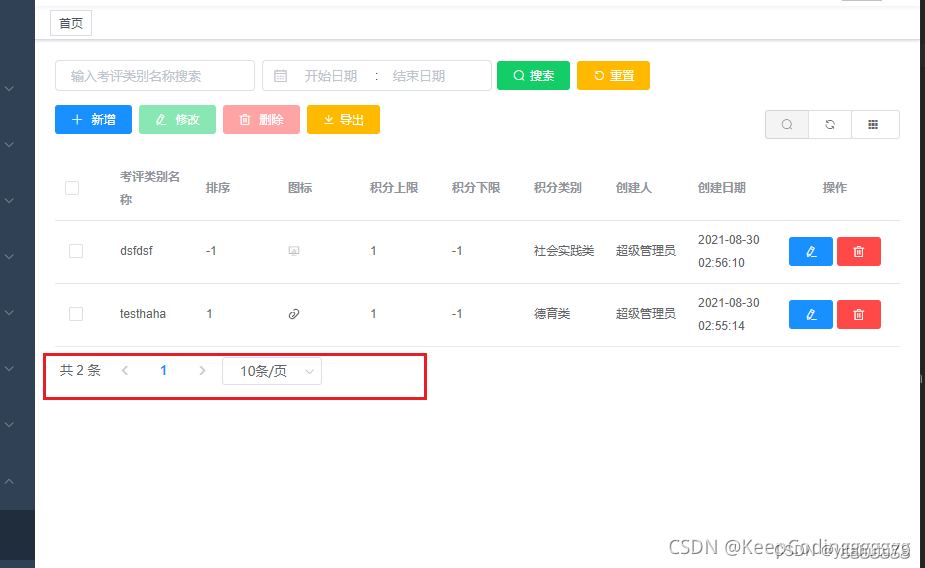Edit the dsfdsf row with pencil button
This screenshot has width=925, height=568.
[811, 252]
